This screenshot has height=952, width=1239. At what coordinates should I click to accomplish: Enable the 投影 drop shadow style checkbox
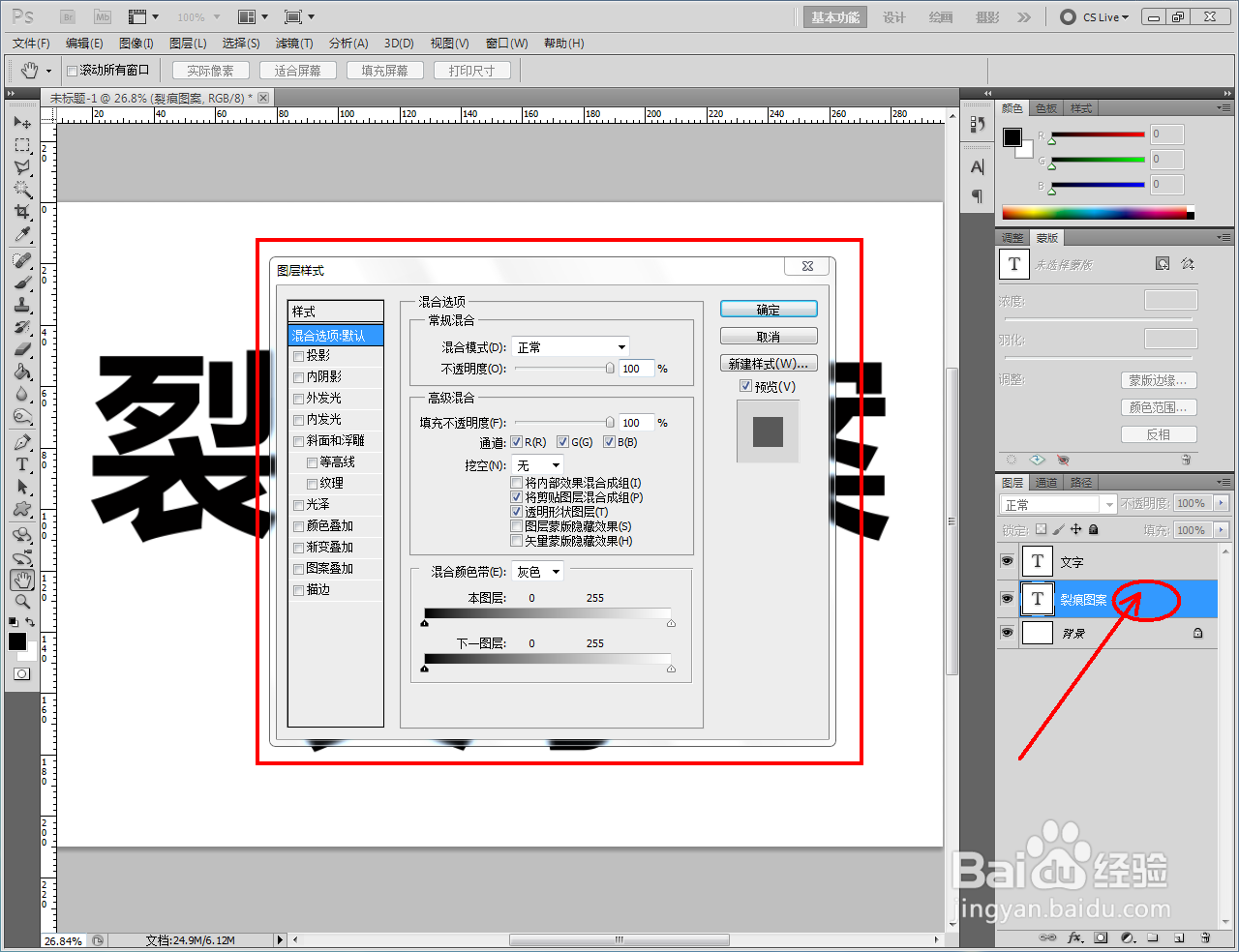click(x=298, y=356)
